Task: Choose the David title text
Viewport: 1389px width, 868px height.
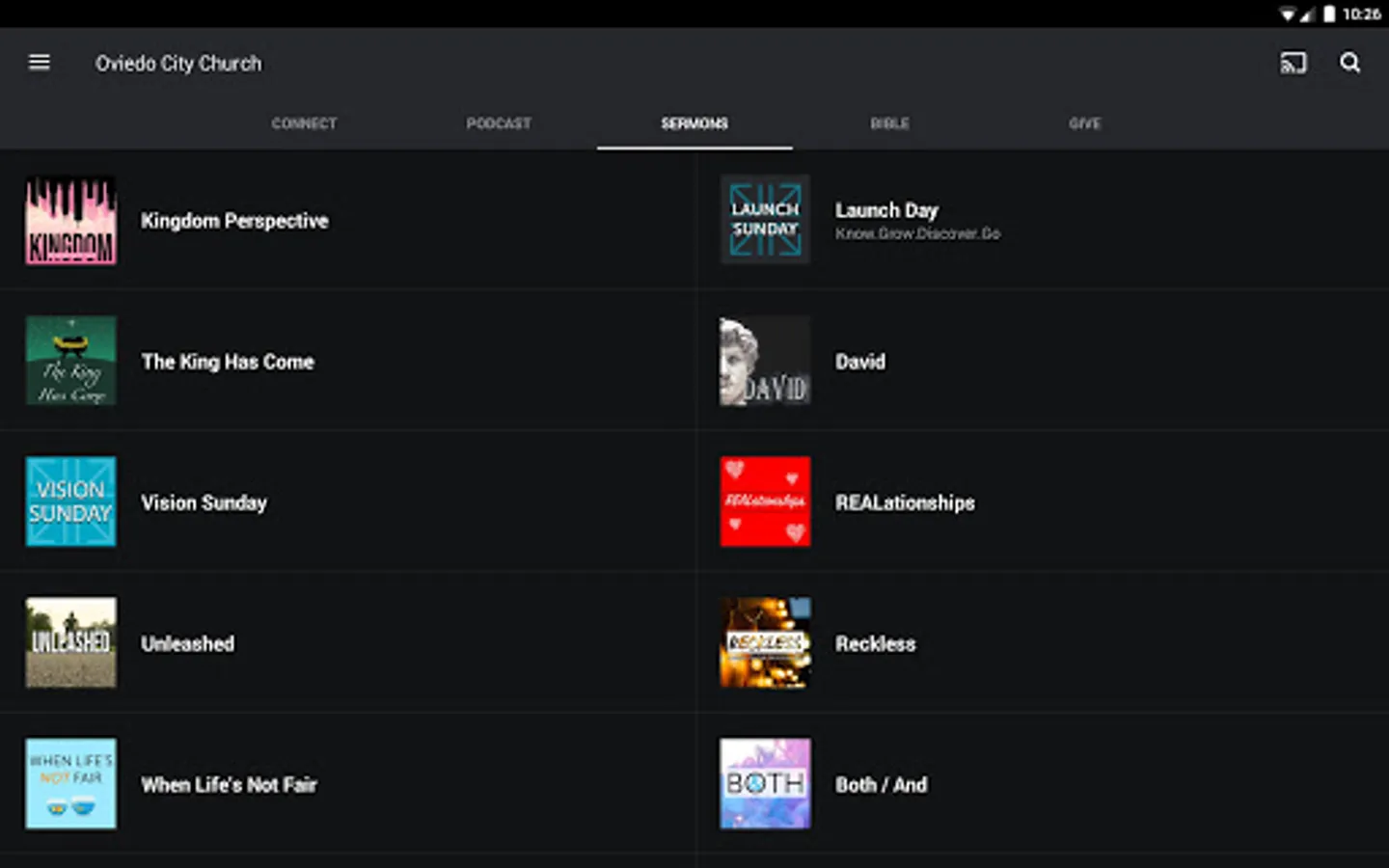Action: pyautogui.click(x=860, y=362)
